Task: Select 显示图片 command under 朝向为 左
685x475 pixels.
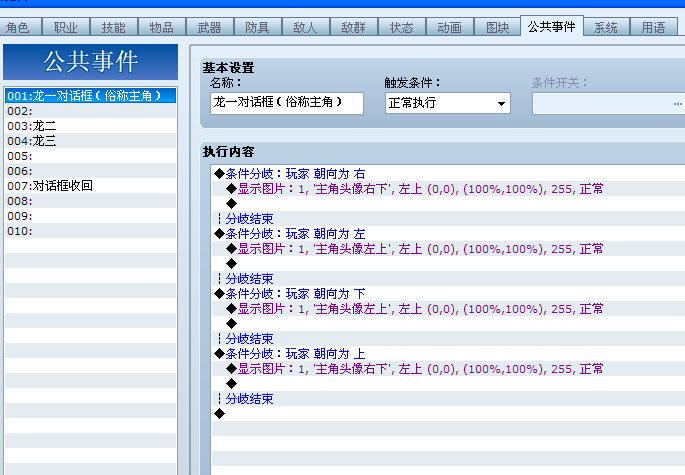Action: 448,249
